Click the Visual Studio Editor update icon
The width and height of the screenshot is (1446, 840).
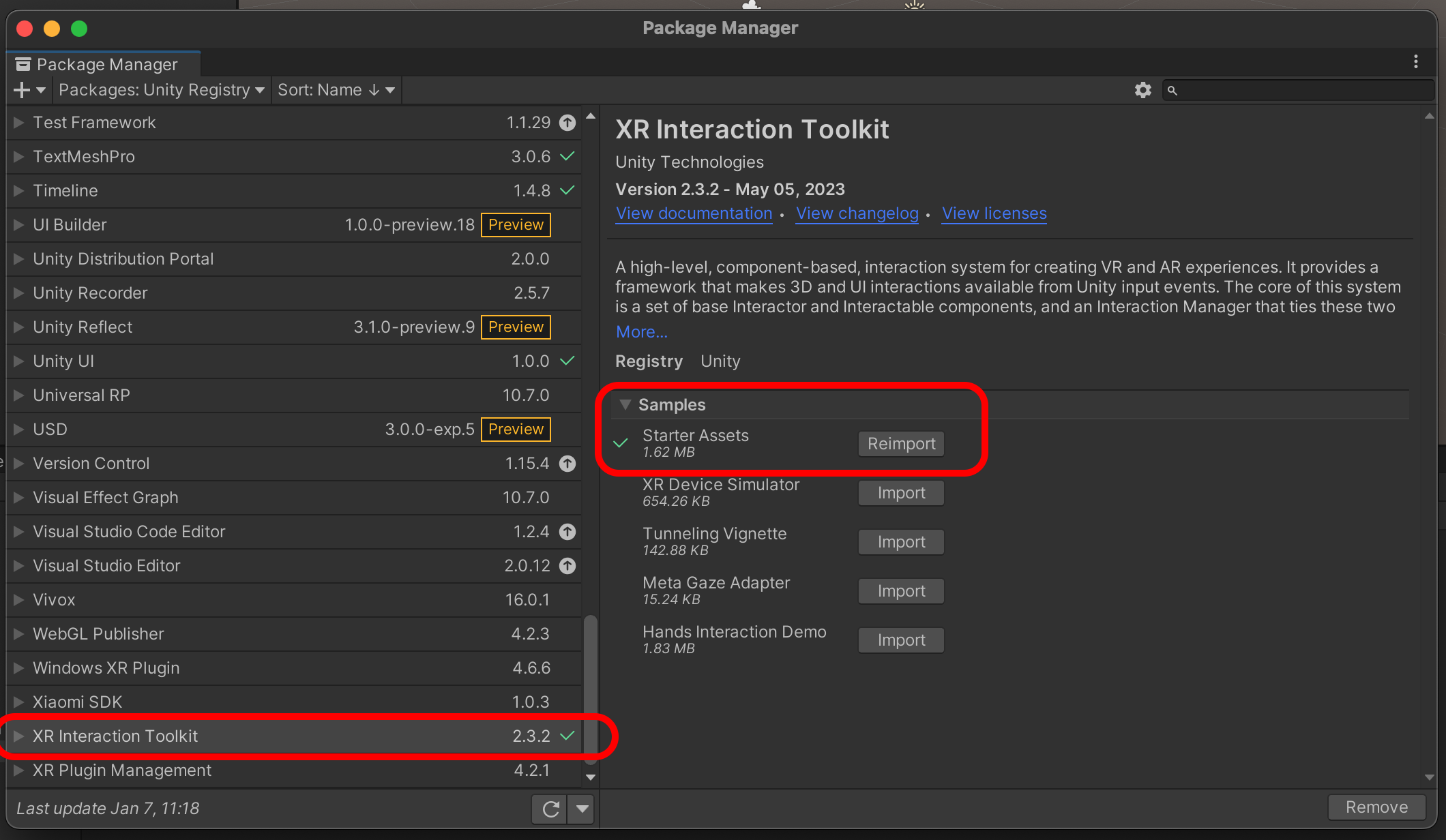[567, 566]
